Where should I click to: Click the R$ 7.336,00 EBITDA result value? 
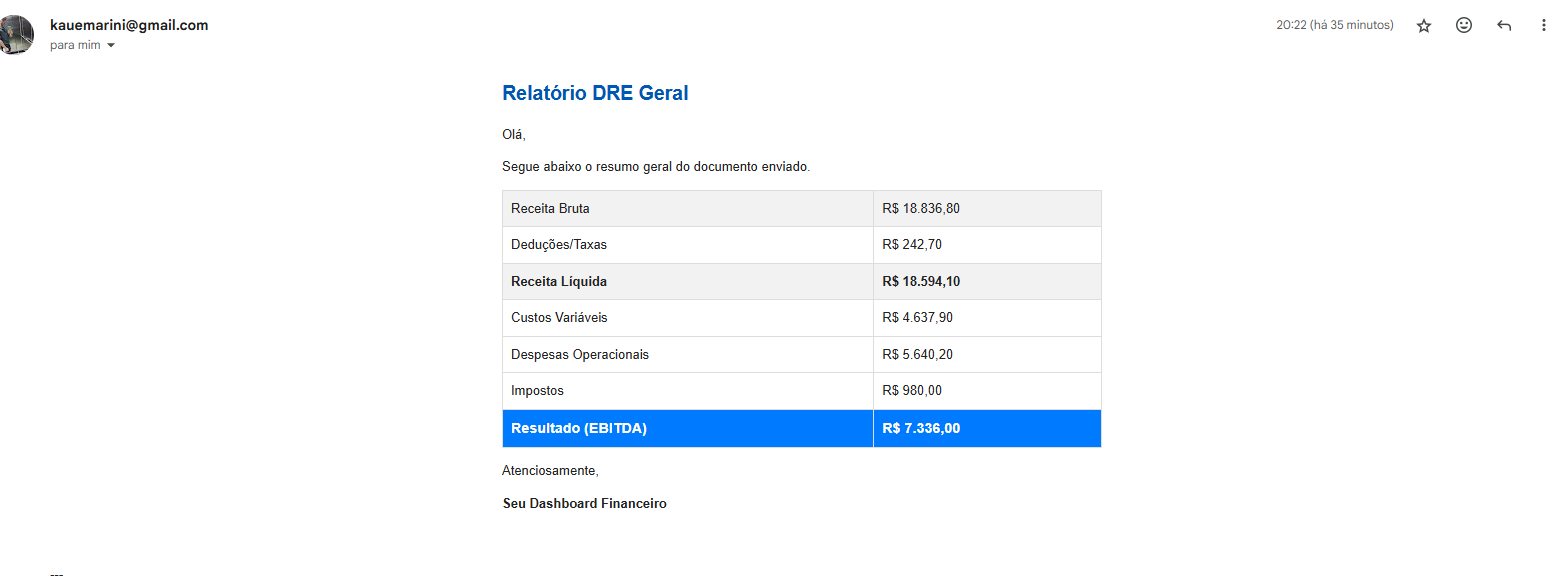point(921,428)
